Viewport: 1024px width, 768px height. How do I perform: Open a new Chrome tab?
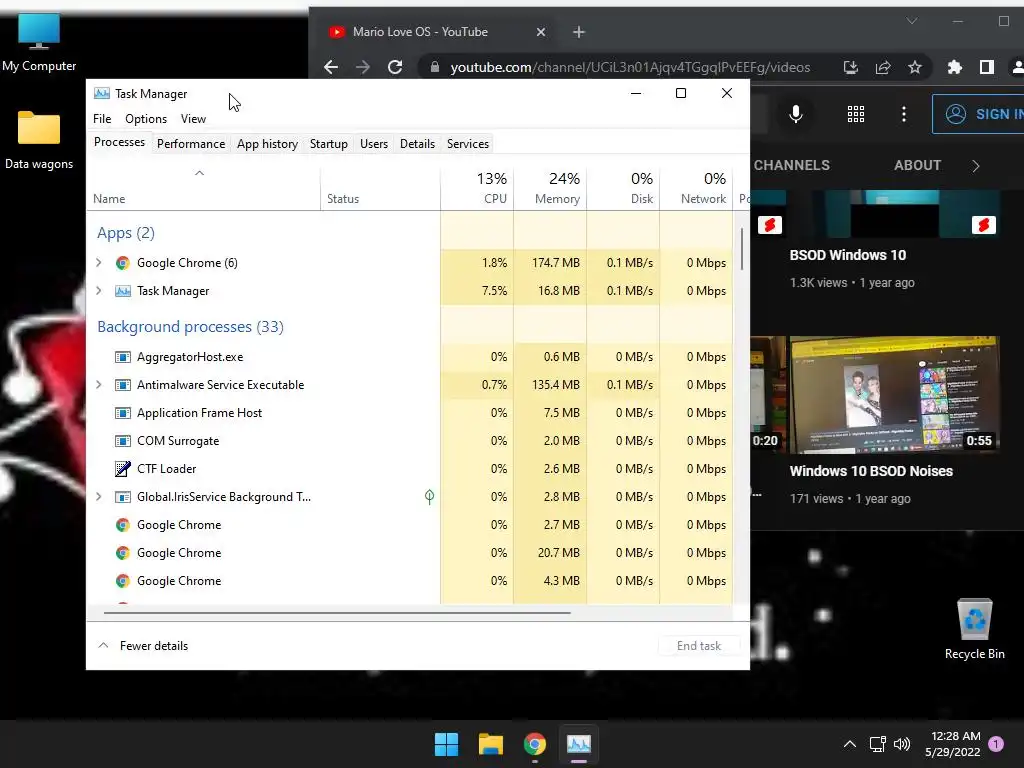[579, 32]
